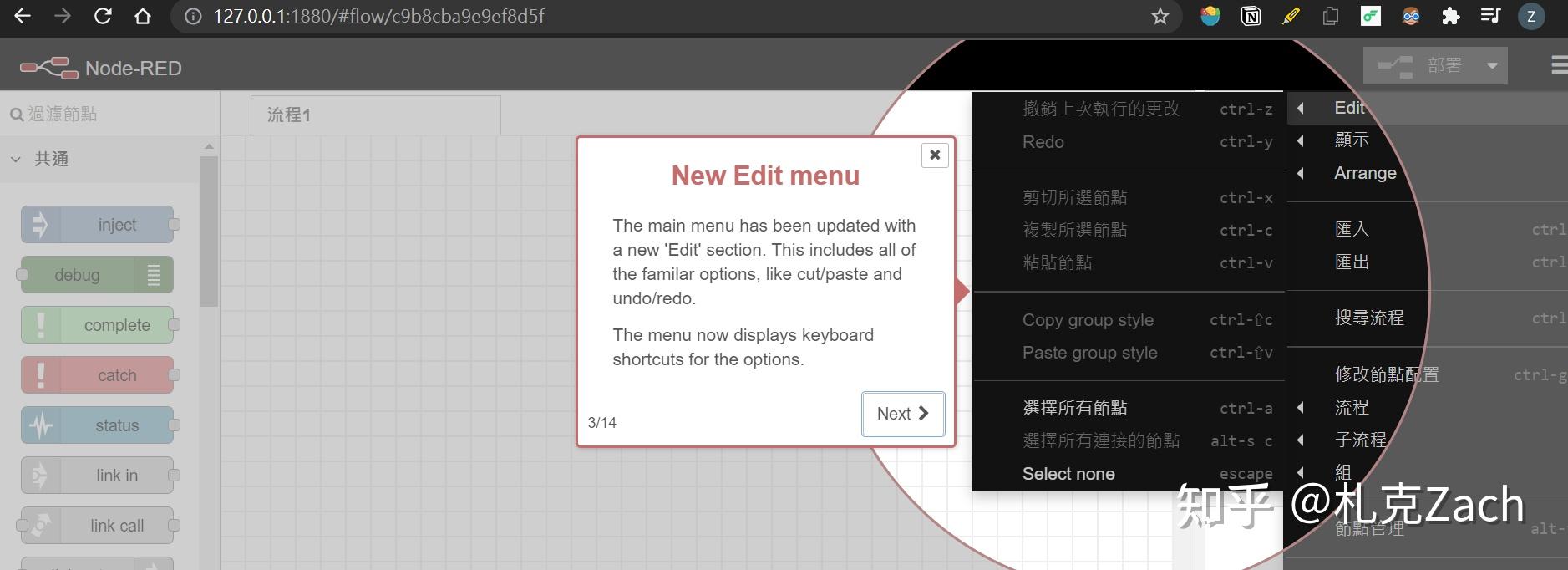Click Select none menu entry

[1129, 474]
